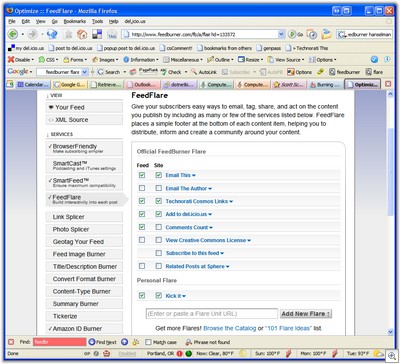This screenshot has width=400, height=364.
Task: Uncheck Feed box for Email This
Action: pos(142,175)
